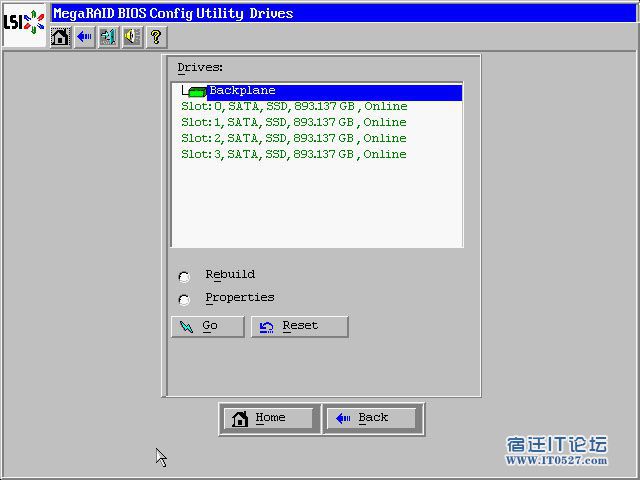Open help with the question mark icon

[x=156, y=37]
